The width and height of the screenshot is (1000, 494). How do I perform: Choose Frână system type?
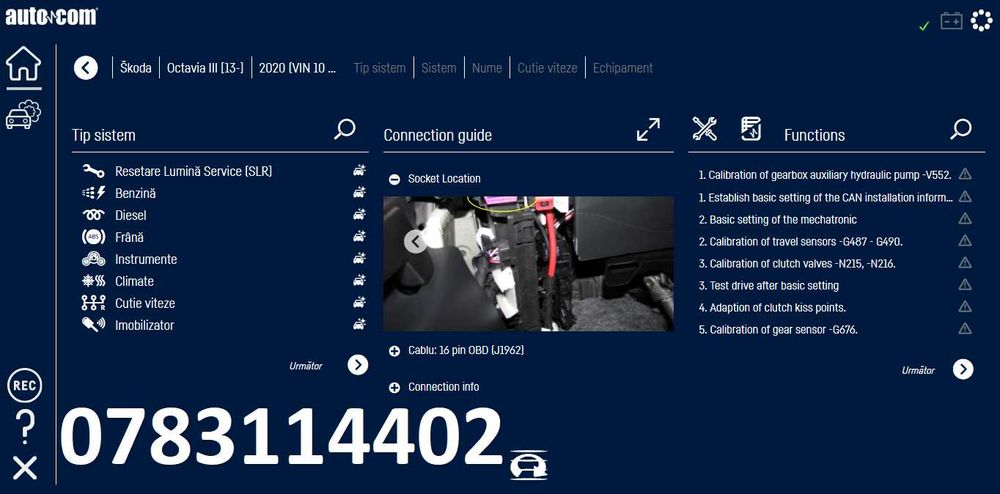click(129, 236)
